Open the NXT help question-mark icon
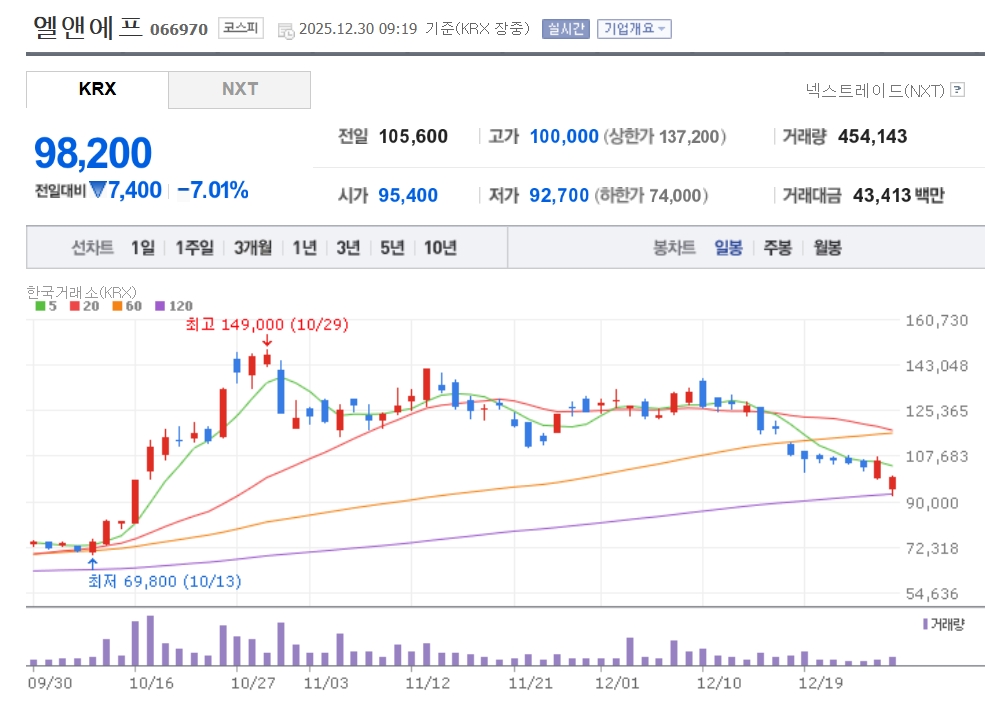This screenshot has width=985, height=716. (957, 90)
